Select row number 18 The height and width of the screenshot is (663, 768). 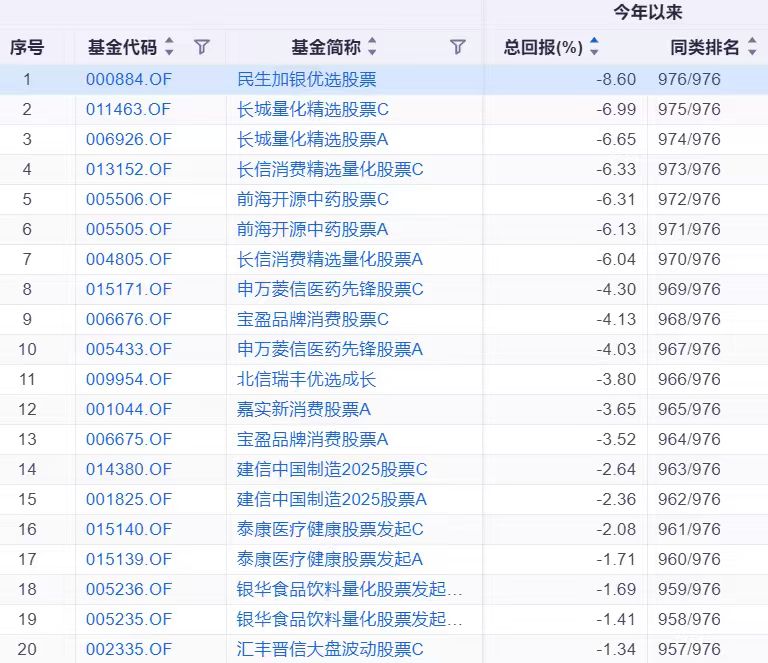point(27,589)
